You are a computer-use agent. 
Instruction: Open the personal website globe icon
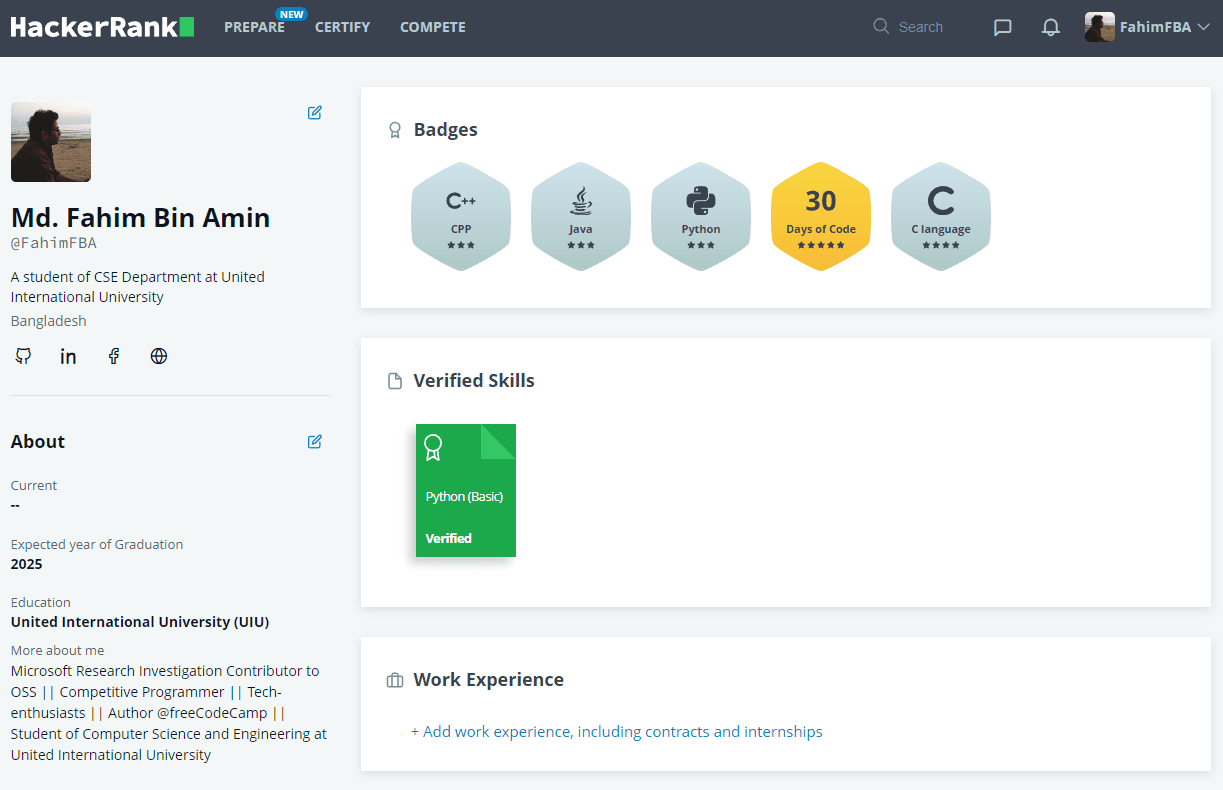pyautogui.click(x=159, y=356)
